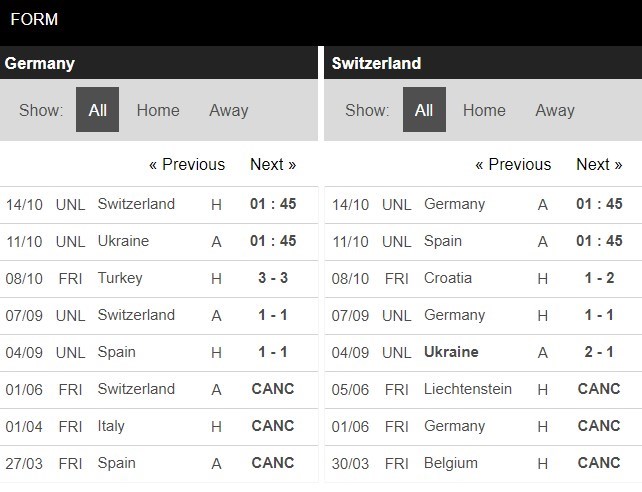The image size is (642, 492).
Task: Click Switzerland 2 - 1 score versus Ukraine
Action: tap(598, 352)
